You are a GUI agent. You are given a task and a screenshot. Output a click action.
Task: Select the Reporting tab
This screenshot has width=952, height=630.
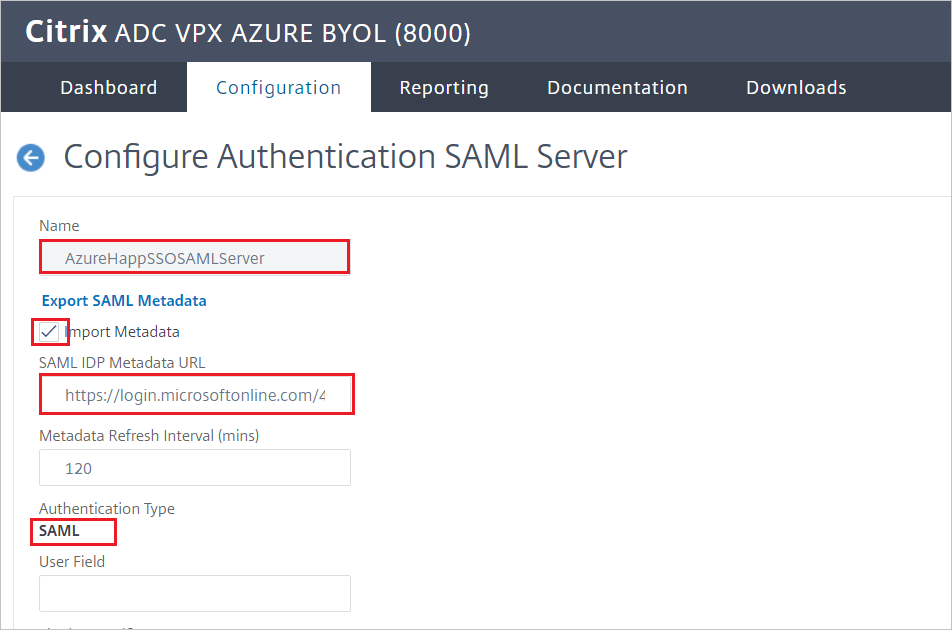pyautogui.click(x=444, y=87)
